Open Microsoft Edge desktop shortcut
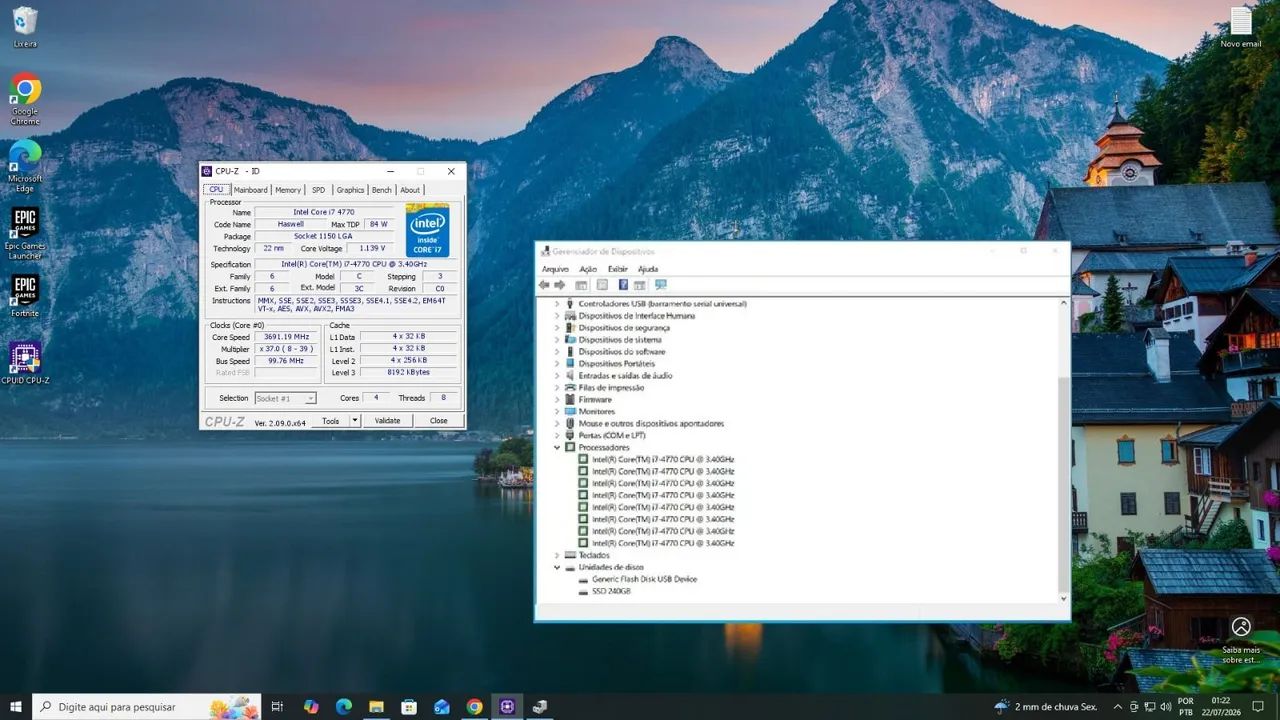Screen dimensions: 1280x720 [x=25, y=166]
